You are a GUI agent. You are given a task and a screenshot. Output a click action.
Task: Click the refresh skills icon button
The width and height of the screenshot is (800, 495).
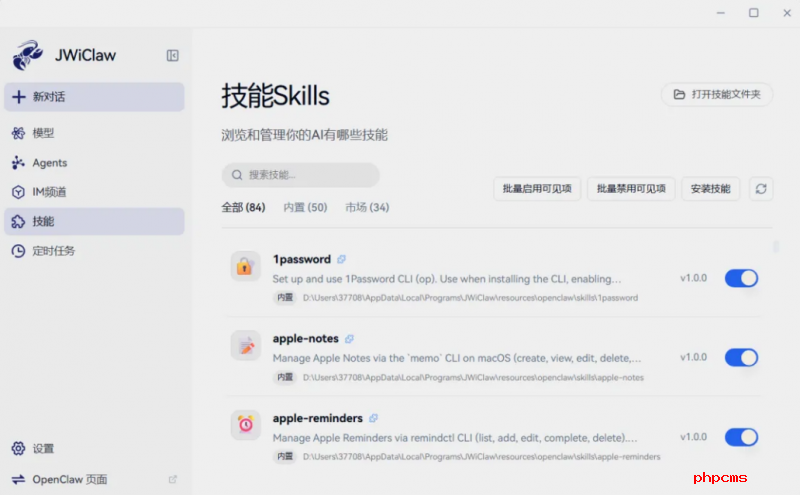pos(761,188)
